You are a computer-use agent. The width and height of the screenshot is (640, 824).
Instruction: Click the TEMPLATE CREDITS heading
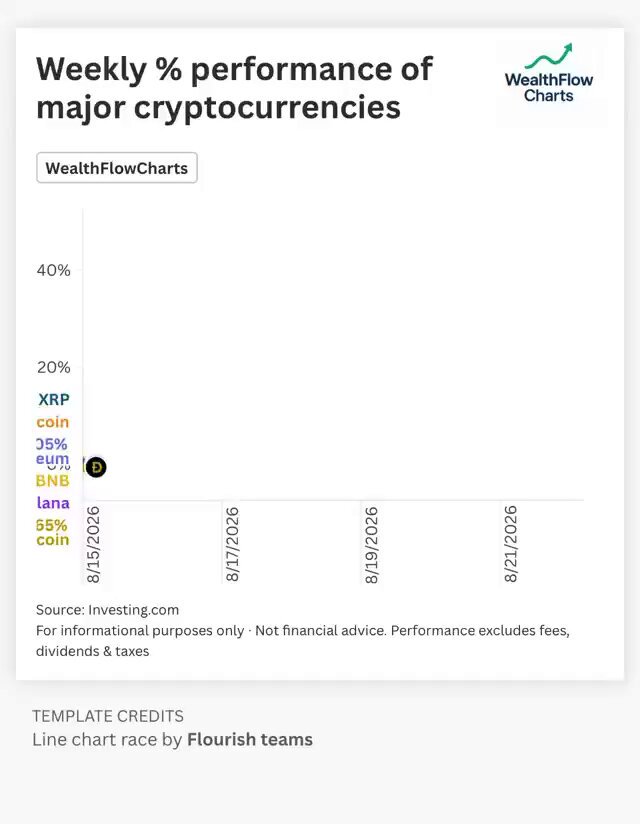pyautogui.click(x=108, y=716)
